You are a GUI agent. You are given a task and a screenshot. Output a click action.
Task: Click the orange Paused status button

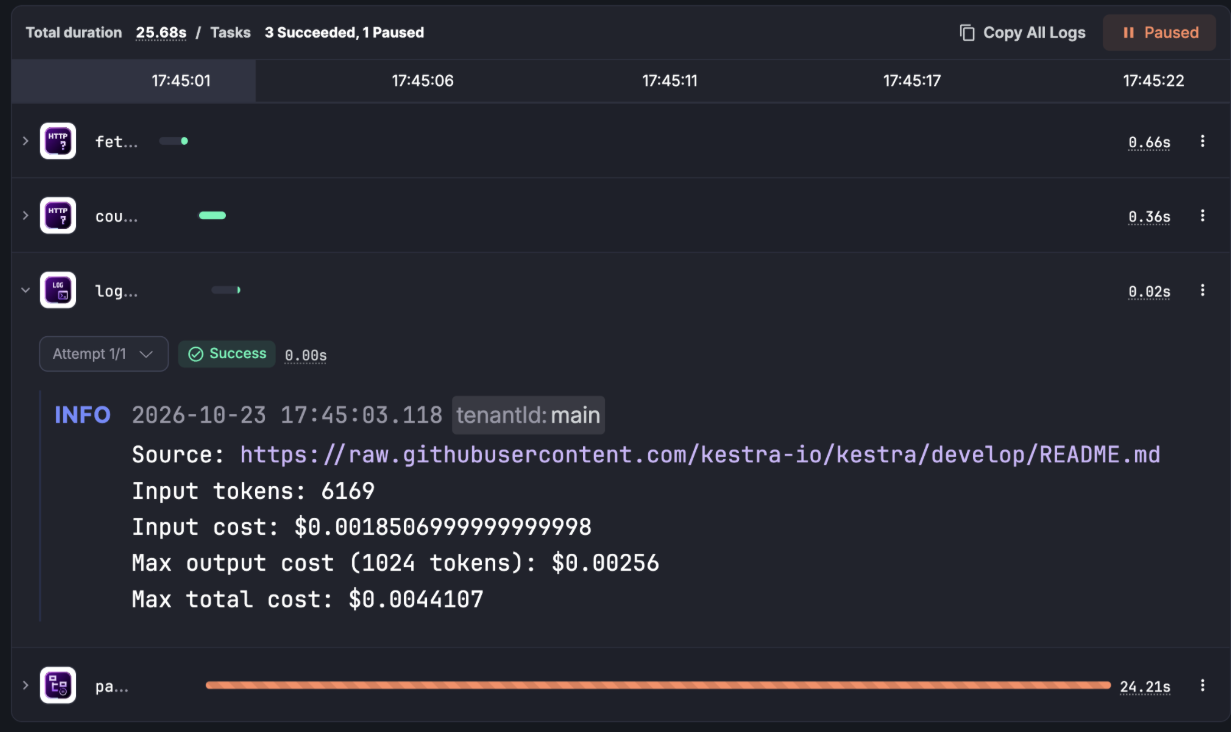coord(1160,33)
